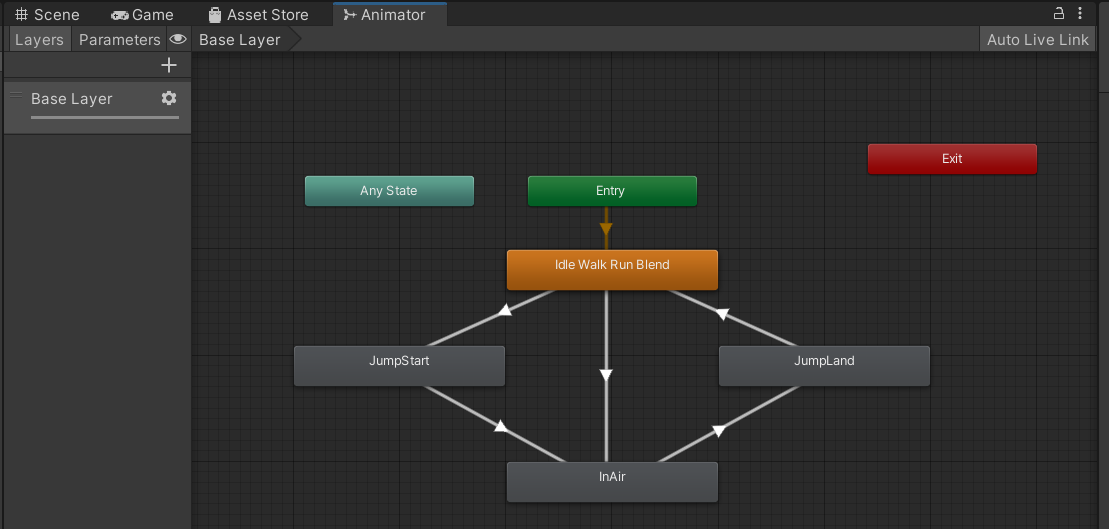Add a new layer with plus icon
This screenshot has height=529, width=1109.
[169, 65]
